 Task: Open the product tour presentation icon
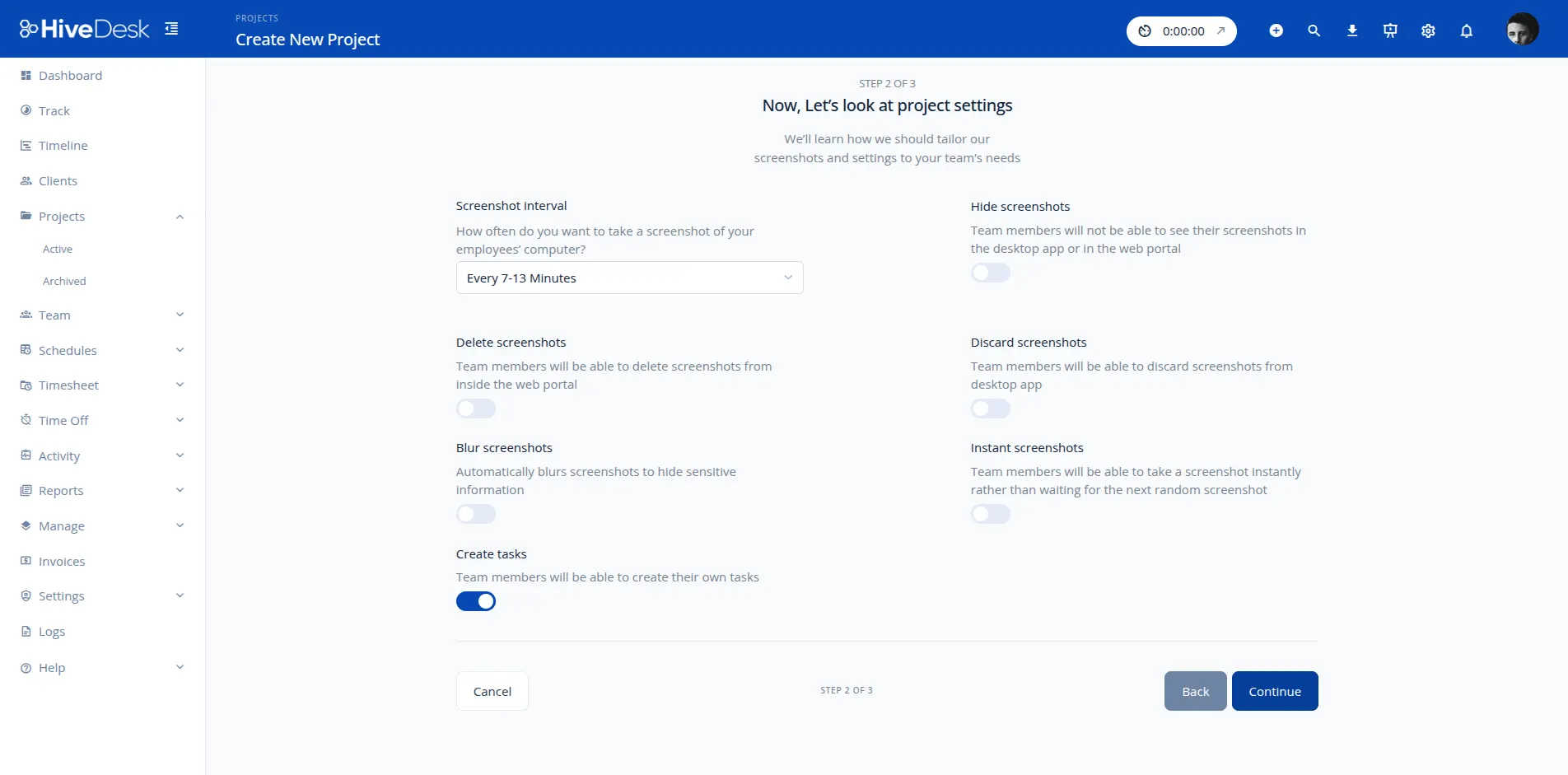point(1389,30)
